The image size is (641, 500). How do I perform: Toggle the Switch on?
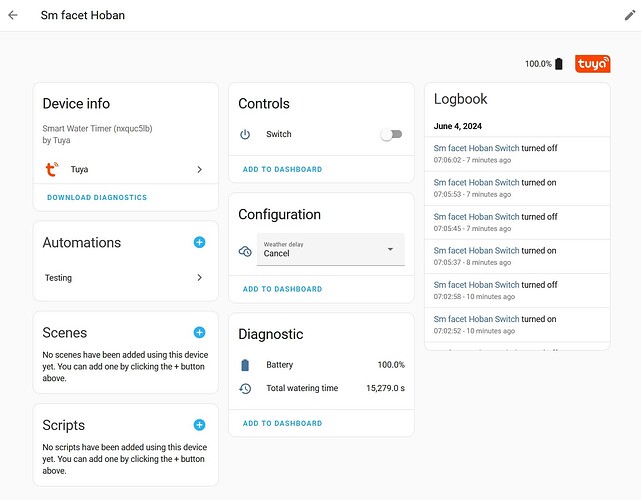391,134
